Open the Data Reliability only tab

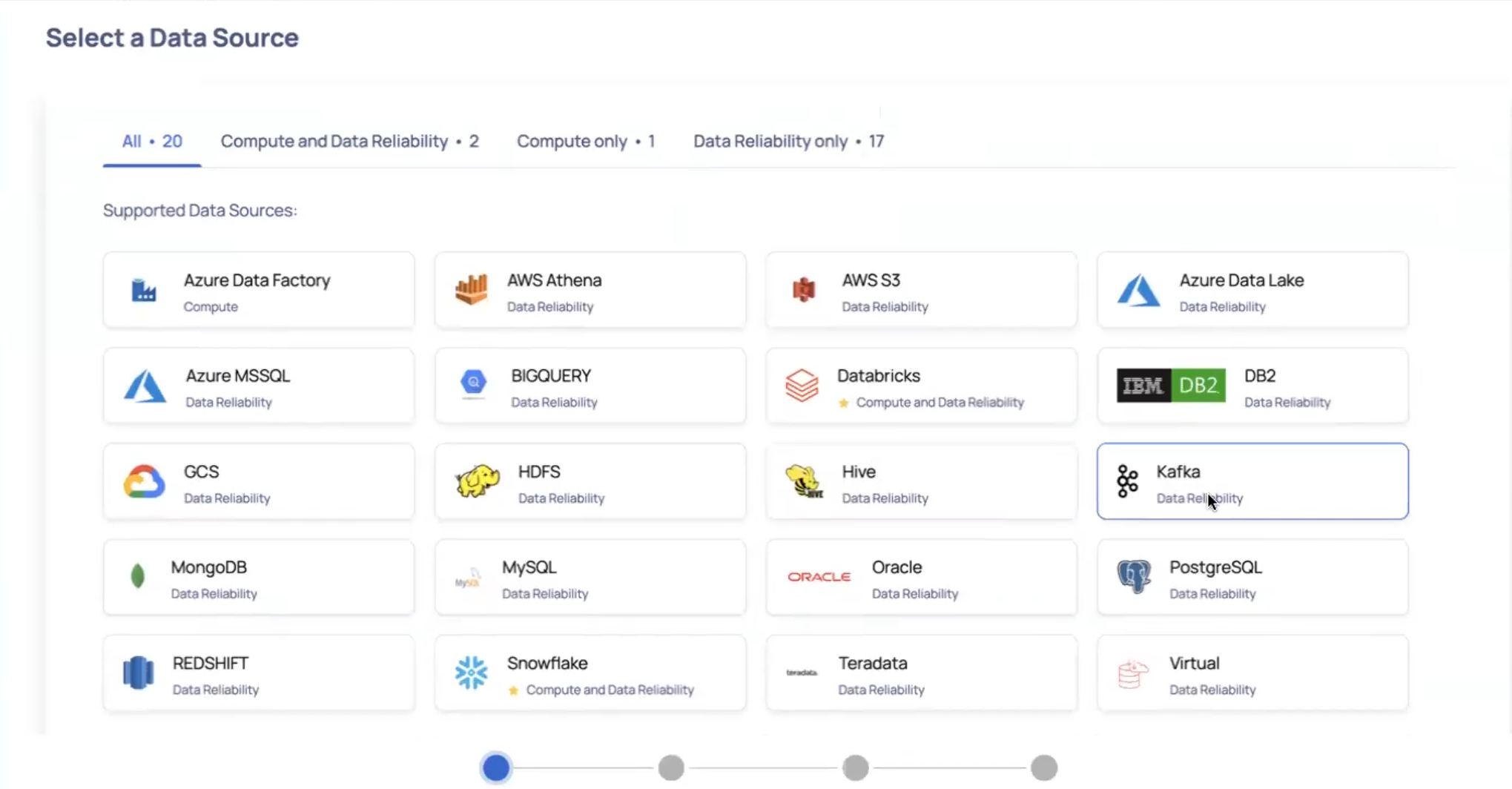[x=788, y=141]
